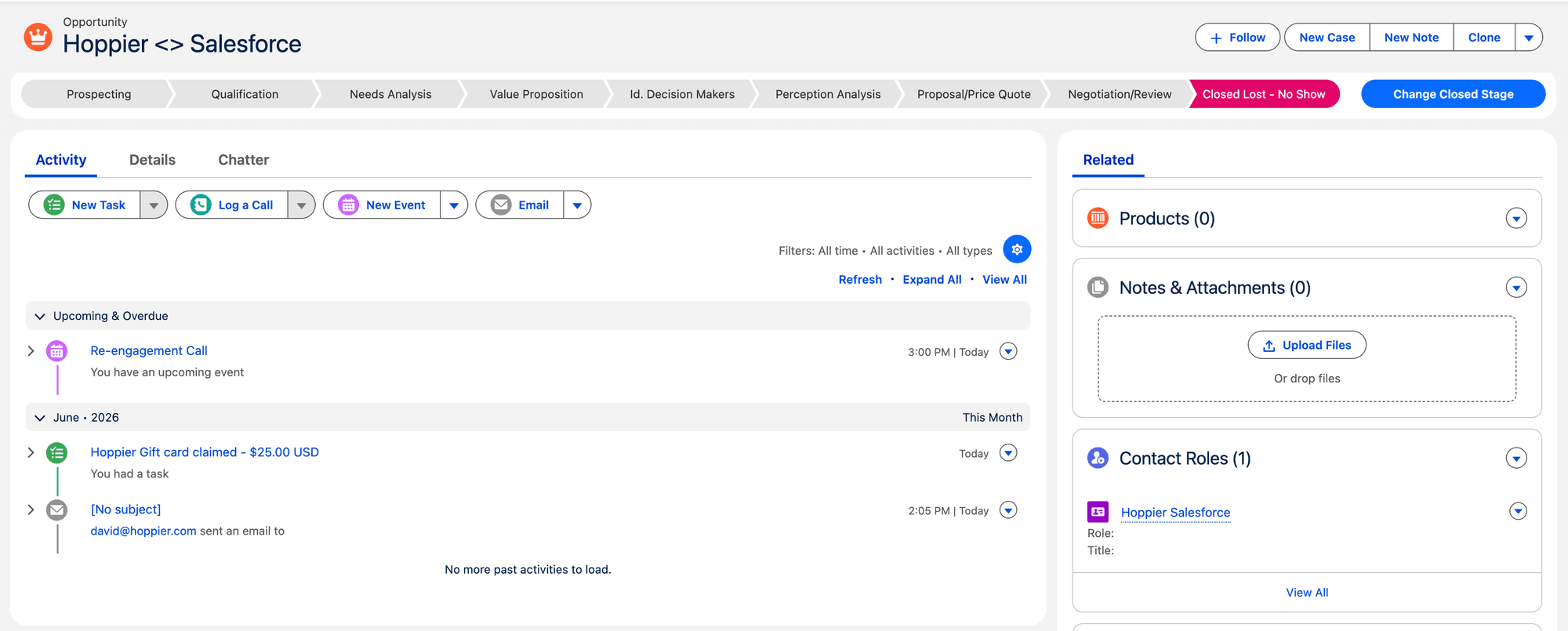
Task: Click the [No subject] email icon
Action: pyautogui.click(x=56, y=510)
